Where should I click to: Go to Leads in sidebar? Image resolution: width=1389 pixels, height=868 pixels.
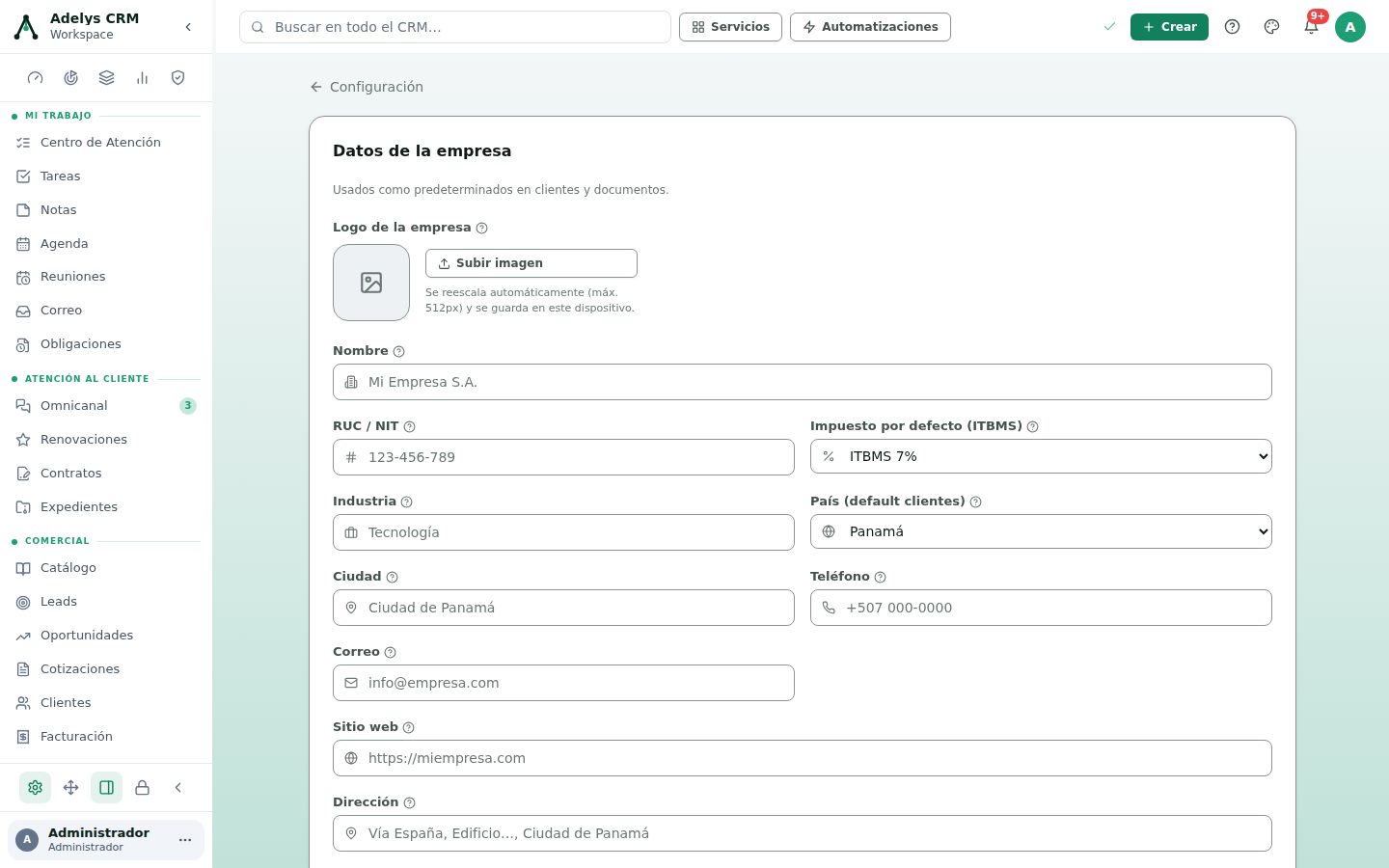pos(106,602)
